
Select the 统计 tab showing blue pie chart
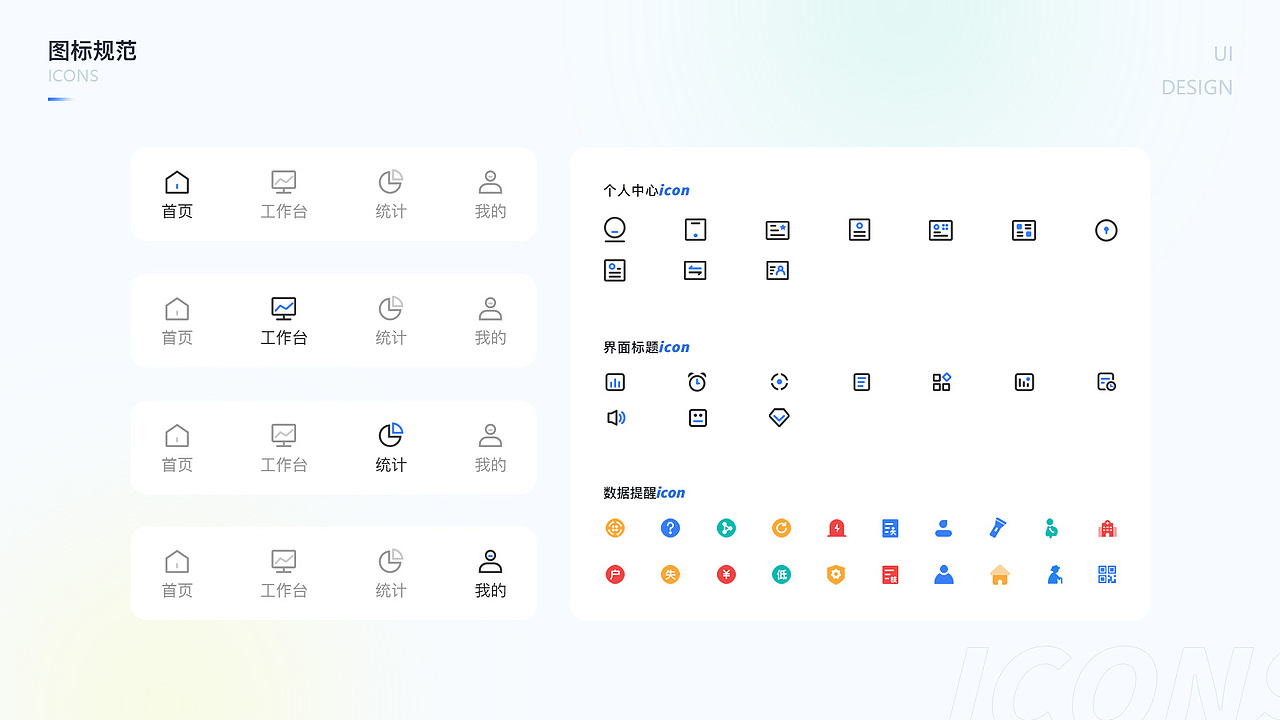tap(390, 447)
